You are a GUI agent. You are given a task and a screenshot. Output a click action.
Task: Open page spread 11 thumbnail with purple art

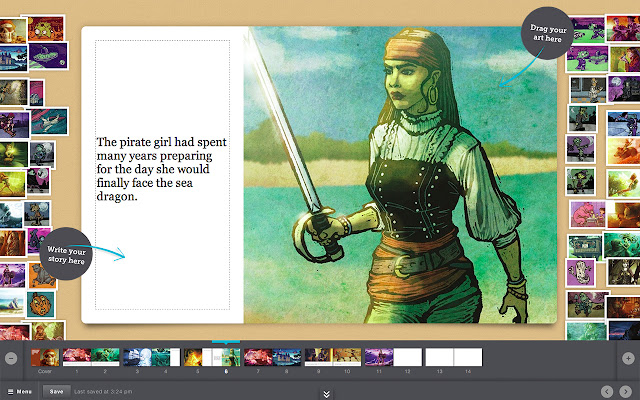[378, 357]
